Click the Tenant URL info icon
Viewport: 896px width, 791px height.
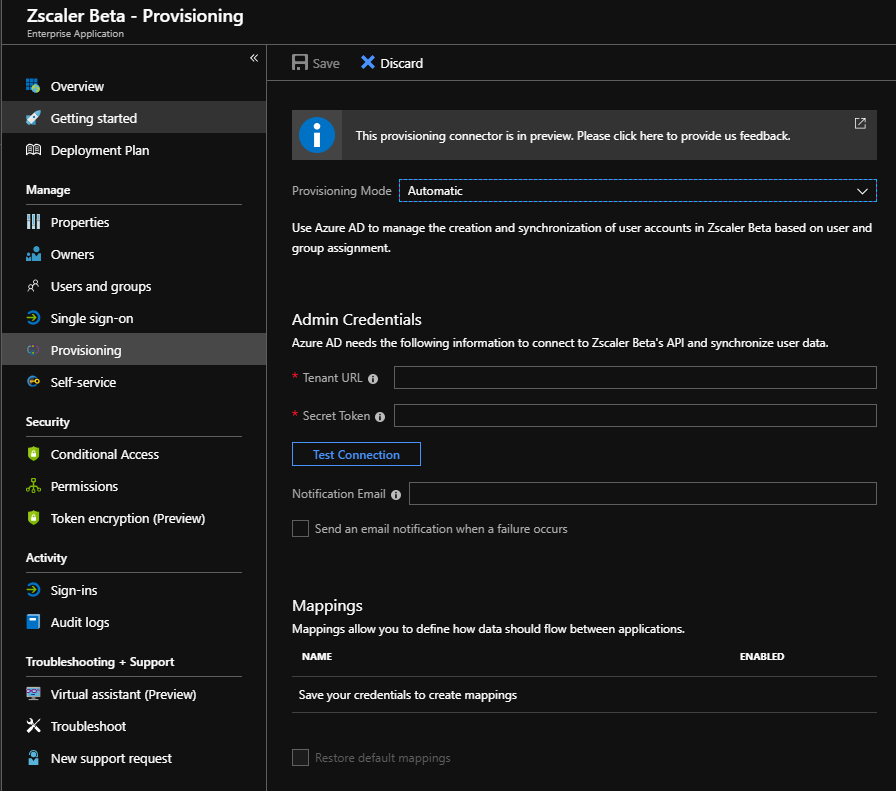tap(373, 379)
